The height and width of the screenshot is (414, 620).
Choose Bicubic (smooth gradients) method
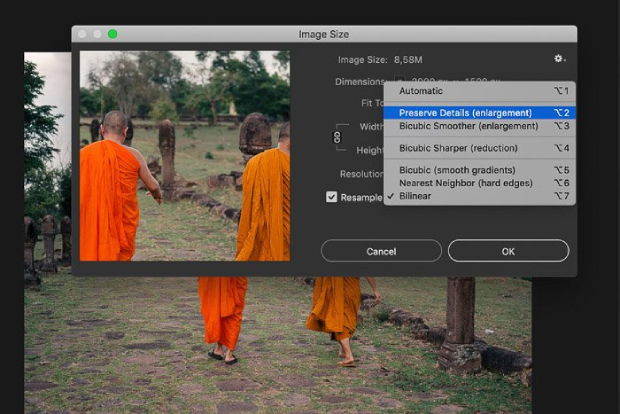pos(457,170)
